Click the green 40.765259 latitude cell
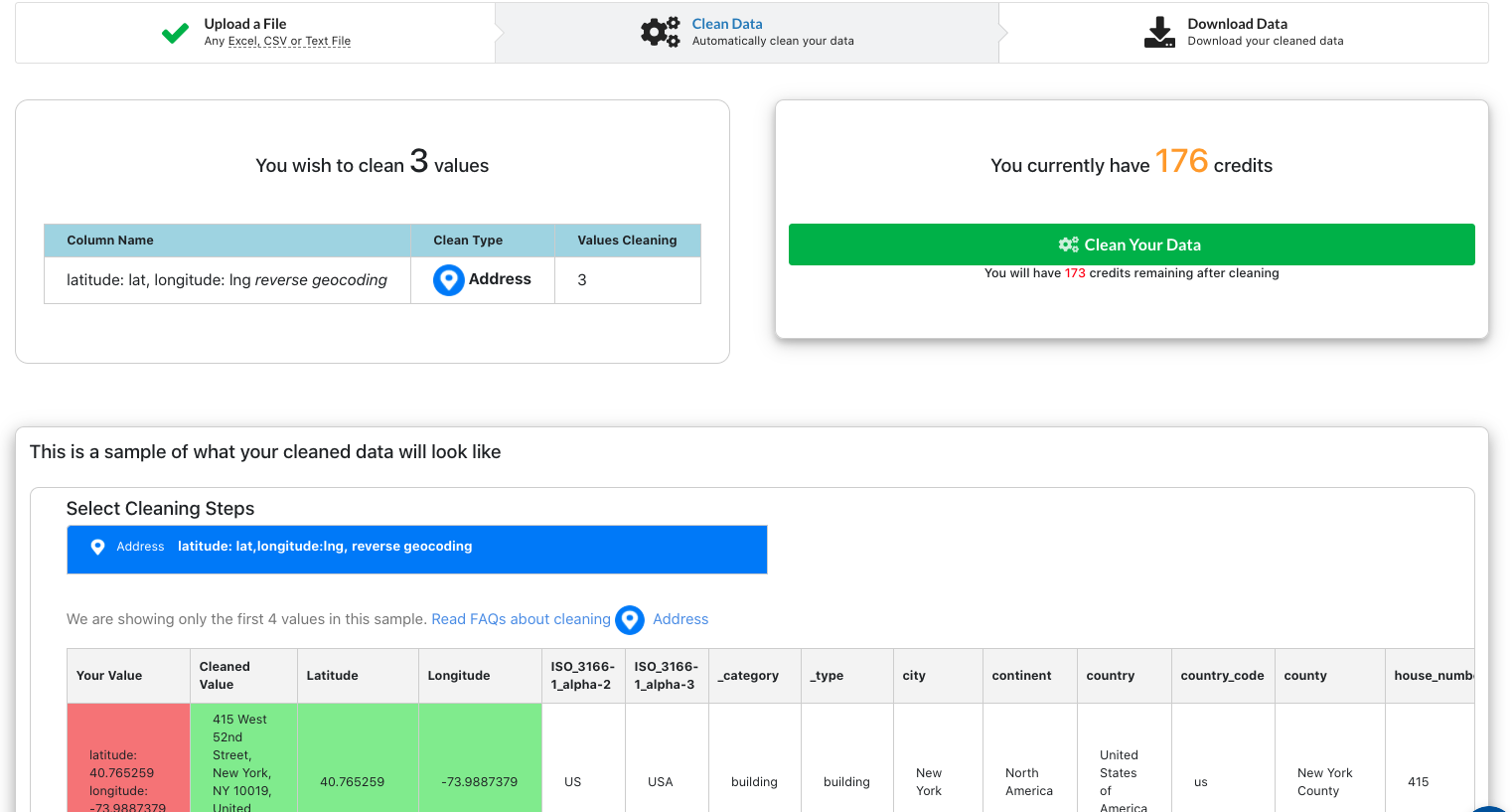This screenshot has width=1512, height=812. point(358,758)
